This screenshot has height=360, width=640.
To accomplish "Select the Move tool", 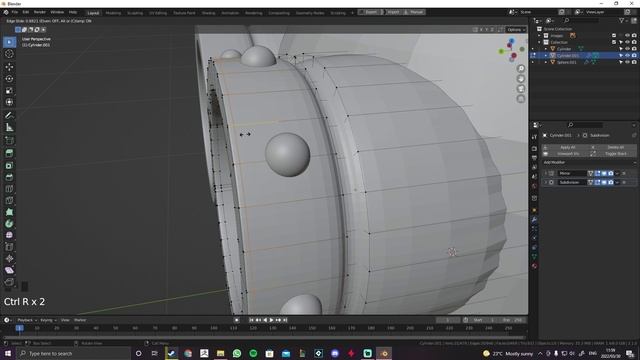I will pos(9,67).
